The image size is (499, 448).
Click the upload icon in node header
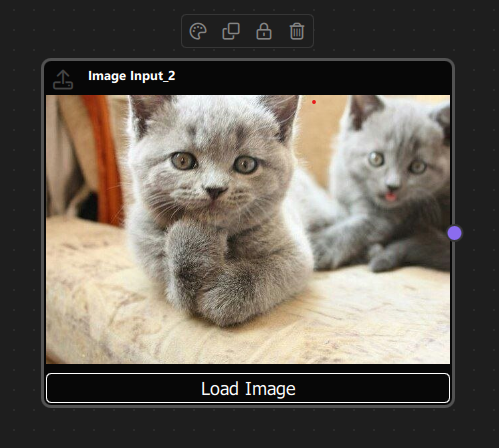click(63, 80)
